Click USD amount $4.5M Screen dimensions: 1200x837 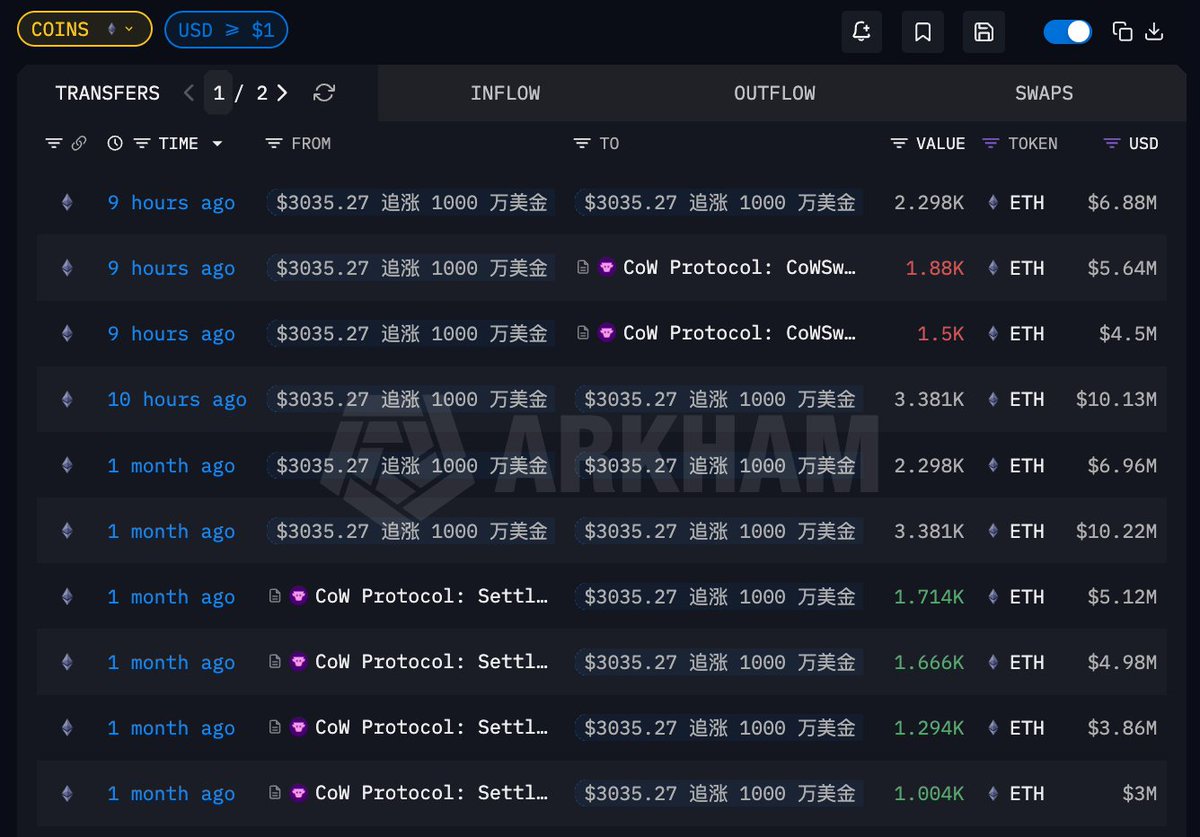1128,334
